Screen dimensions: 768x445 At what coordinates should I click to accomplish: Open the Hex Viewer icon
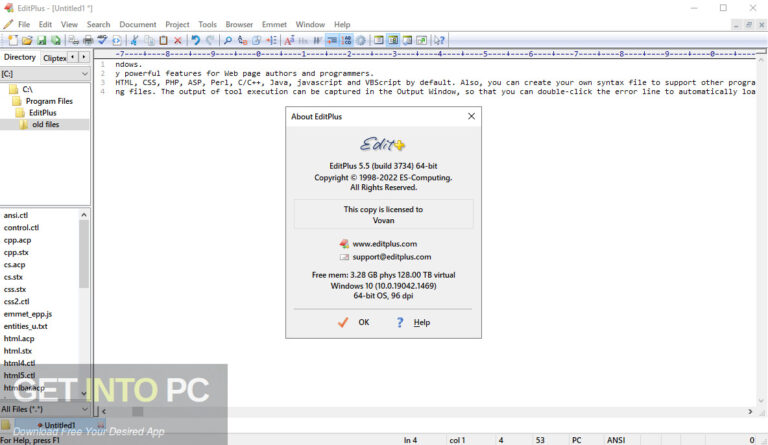coord(303,40)
